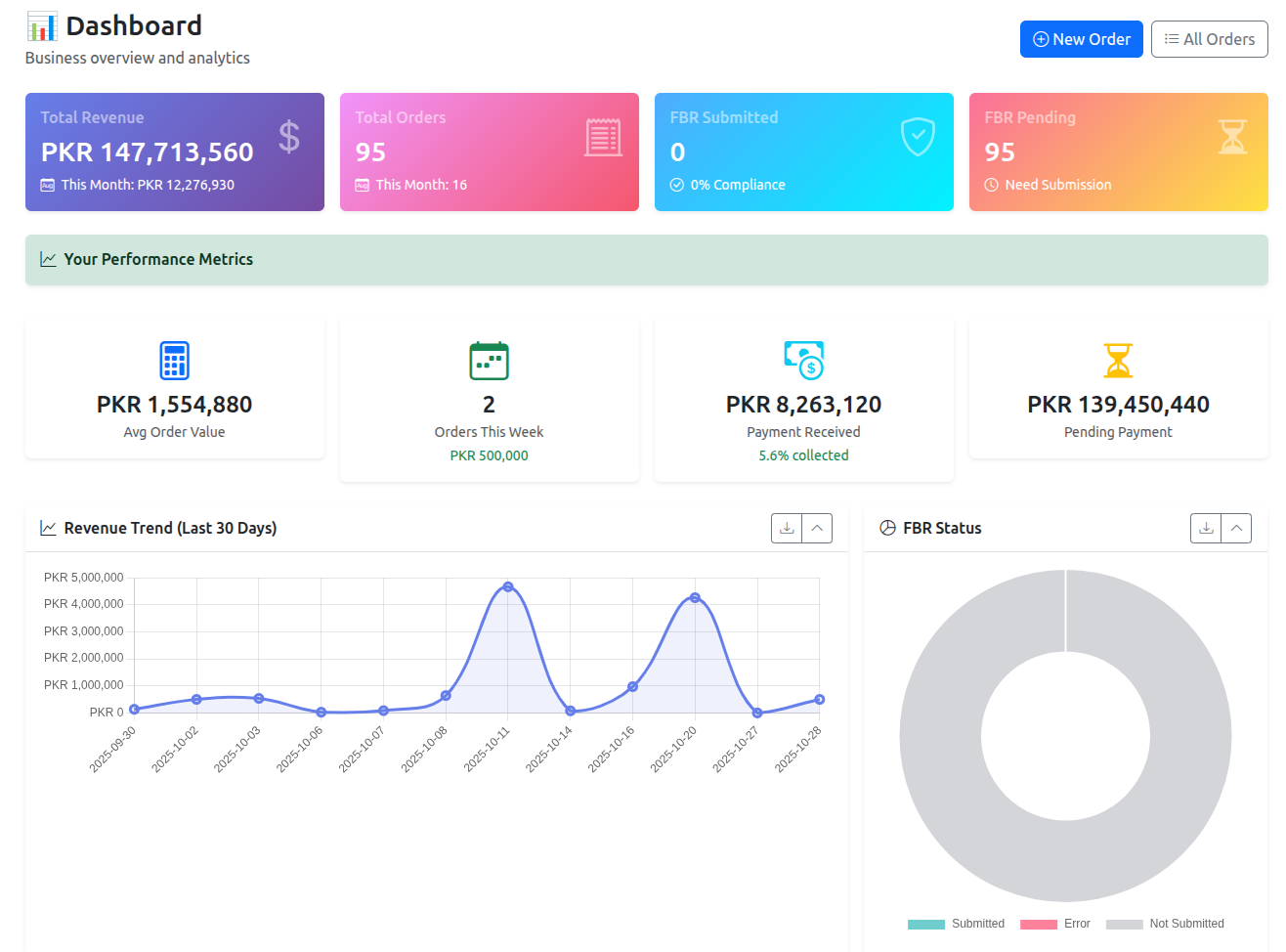This screenshot has height=952, width=1286.
Task: Click the dollar icon on the Total Revenue card
Action: (x=289, y=138)
